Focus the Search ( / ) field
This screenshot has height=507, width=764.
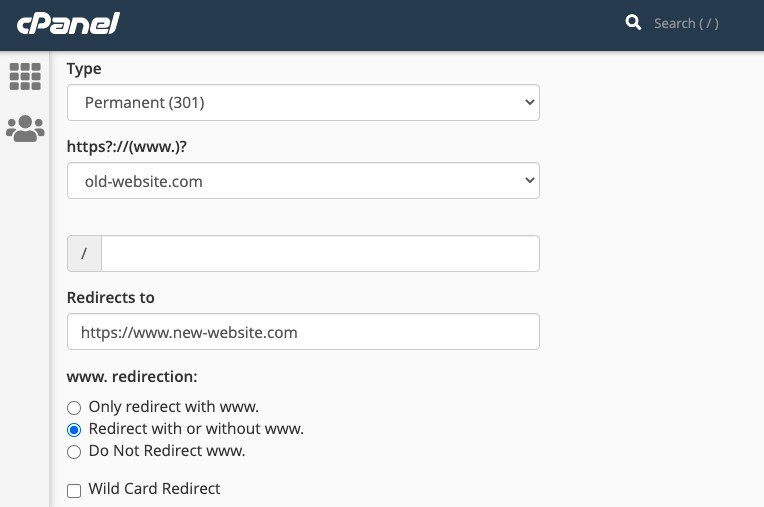click(686, 23)
